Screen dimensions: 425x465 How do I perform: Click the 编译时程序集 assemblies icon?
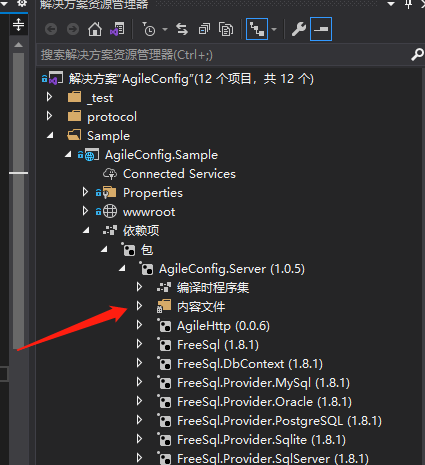pos(164,288)
